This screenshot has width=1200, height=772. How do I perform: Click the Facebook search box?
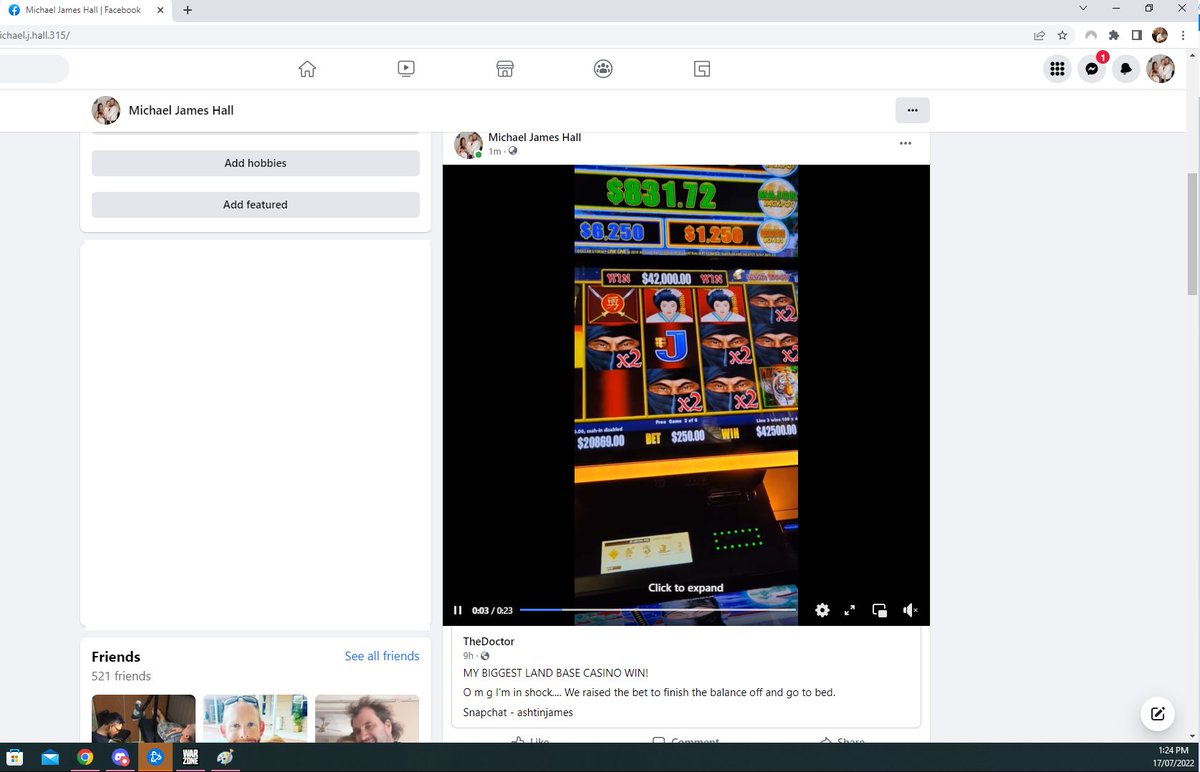click(x=34, y=69)
